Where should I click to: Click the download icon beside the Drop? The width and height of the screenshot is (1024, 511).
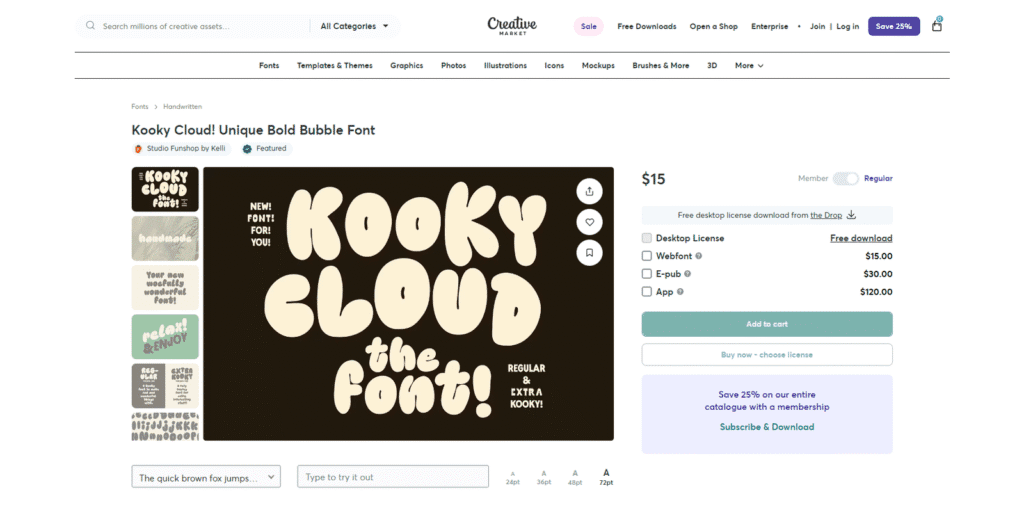click(x=851, y=215)
